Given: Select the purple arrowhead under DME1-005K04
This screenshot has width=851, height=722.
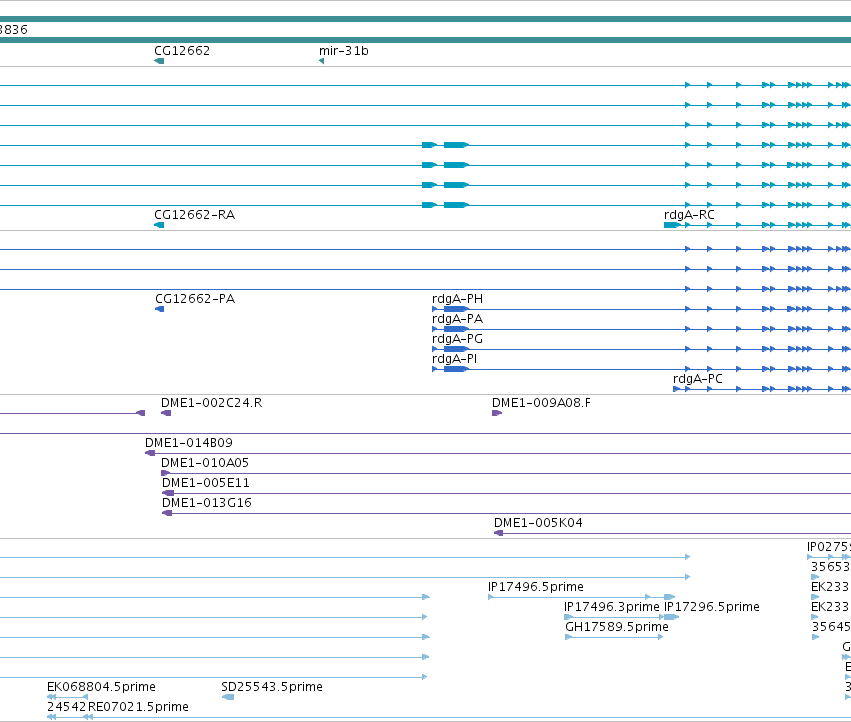Looking at the screenshot, I should (x=498, y=533).
